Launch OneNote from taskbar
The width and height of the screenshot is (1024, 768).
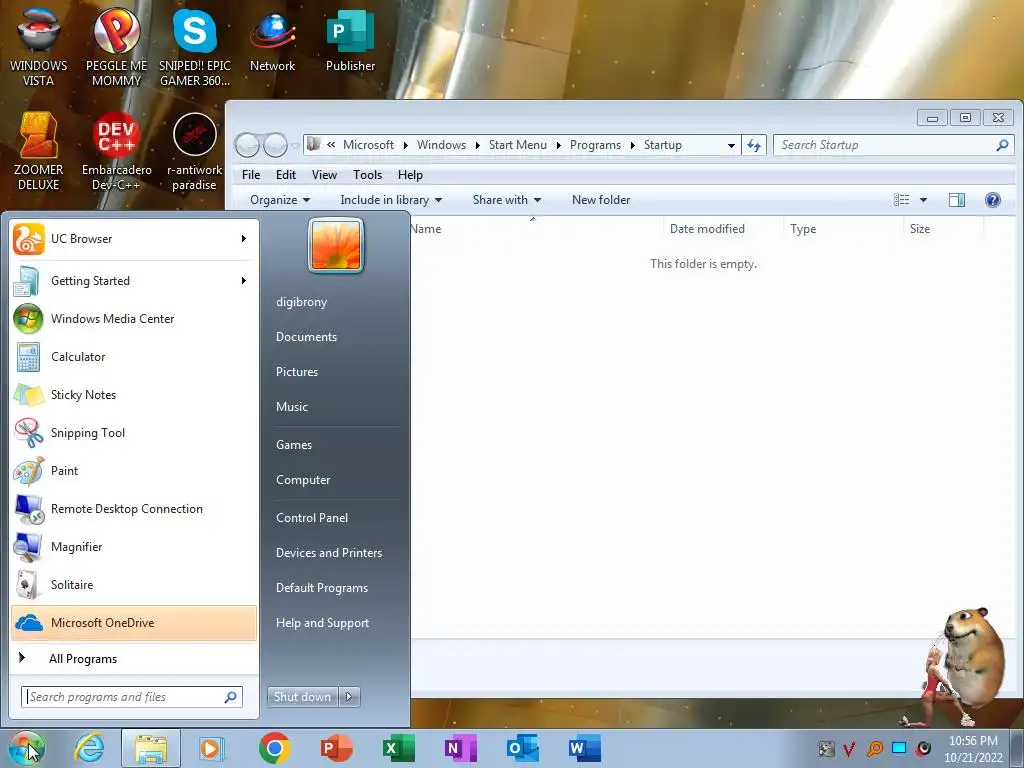(x=460, y=748)
